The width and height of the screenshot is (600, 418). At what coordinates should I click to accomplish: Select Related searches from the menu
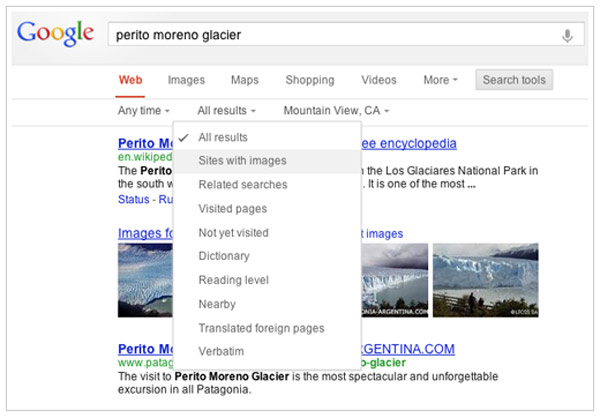coord(267,185)
